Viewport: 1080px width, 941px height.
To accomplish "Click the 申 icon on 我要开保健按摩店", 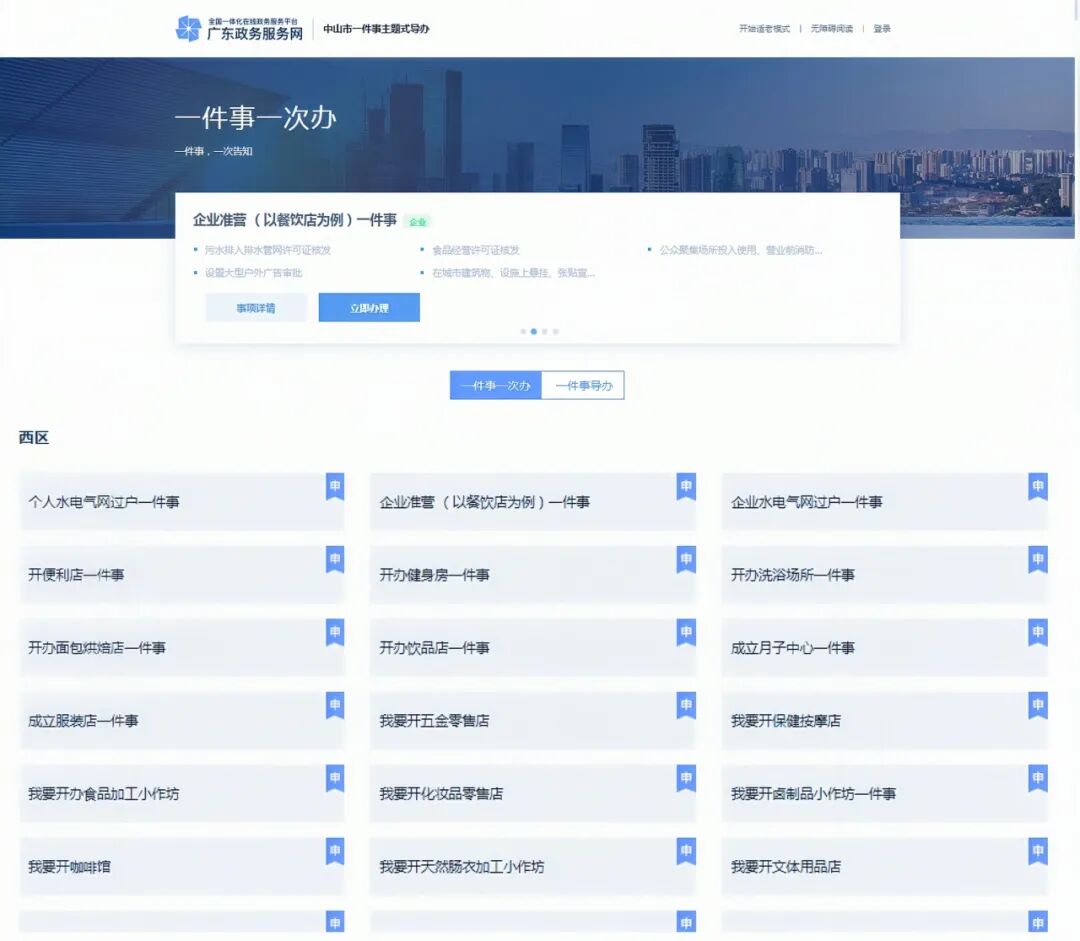I will [x=1037, y=704].
